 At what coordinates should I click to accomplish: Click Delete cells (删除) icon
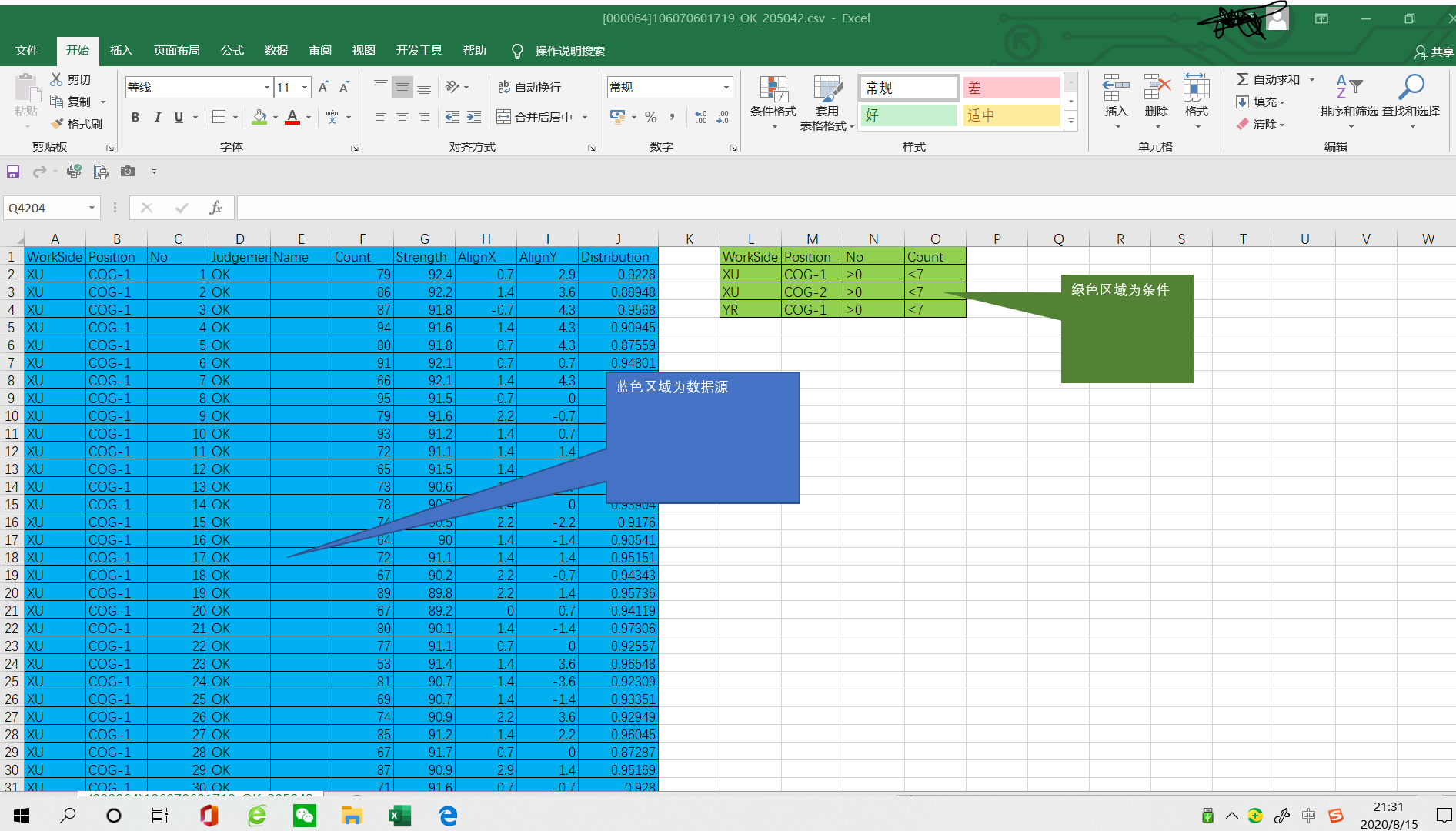[1157, 88]
